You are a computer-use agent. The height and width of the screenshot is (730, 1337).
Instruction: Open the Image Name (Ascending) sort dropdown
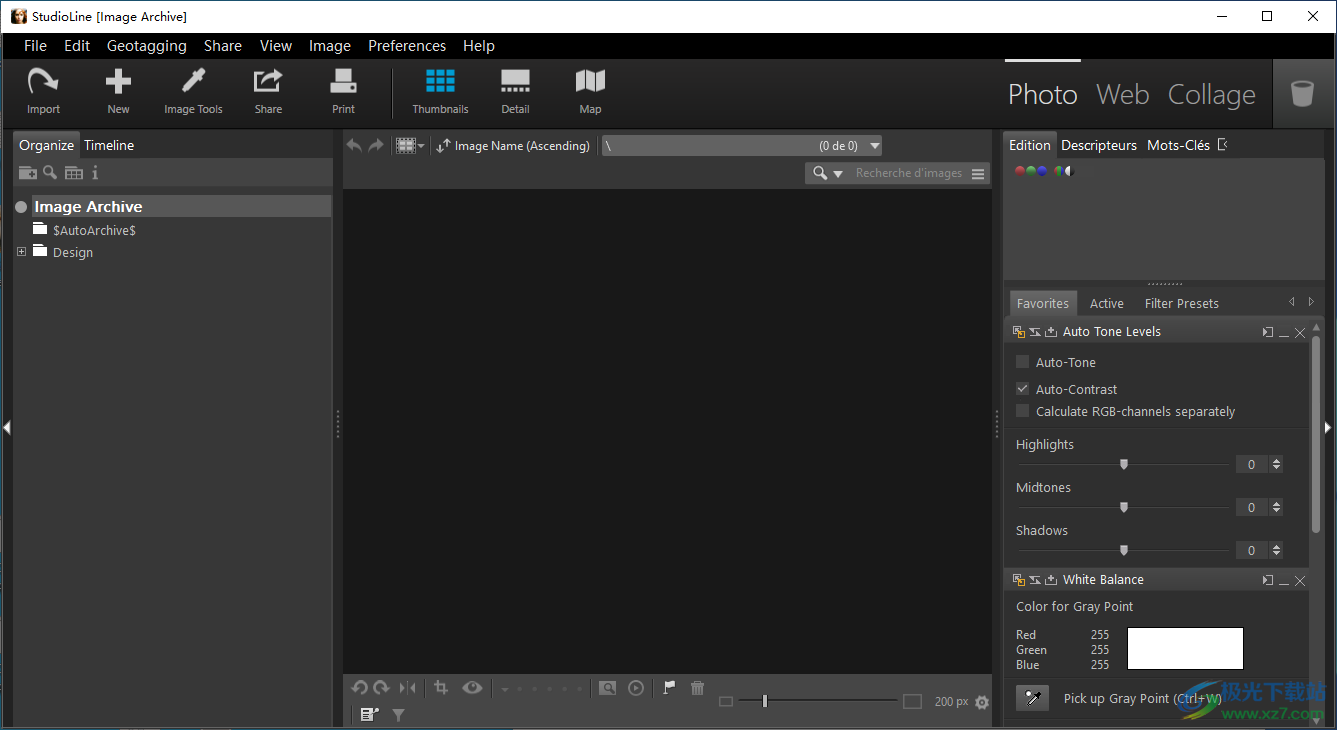click(513, 145)
